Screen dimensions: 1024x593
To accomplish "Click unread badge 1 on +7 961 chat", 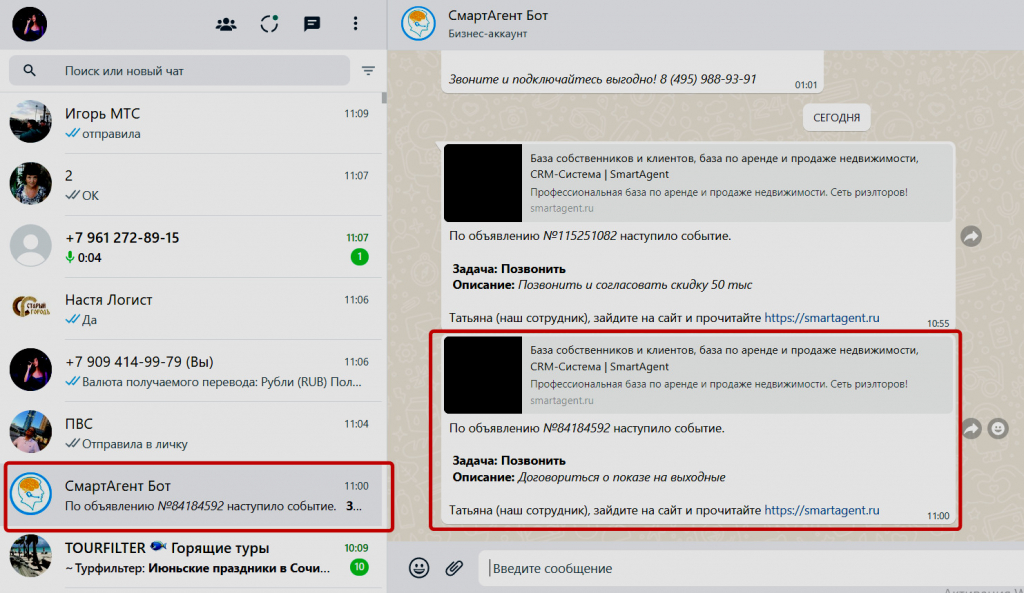I will pos(359,257).
